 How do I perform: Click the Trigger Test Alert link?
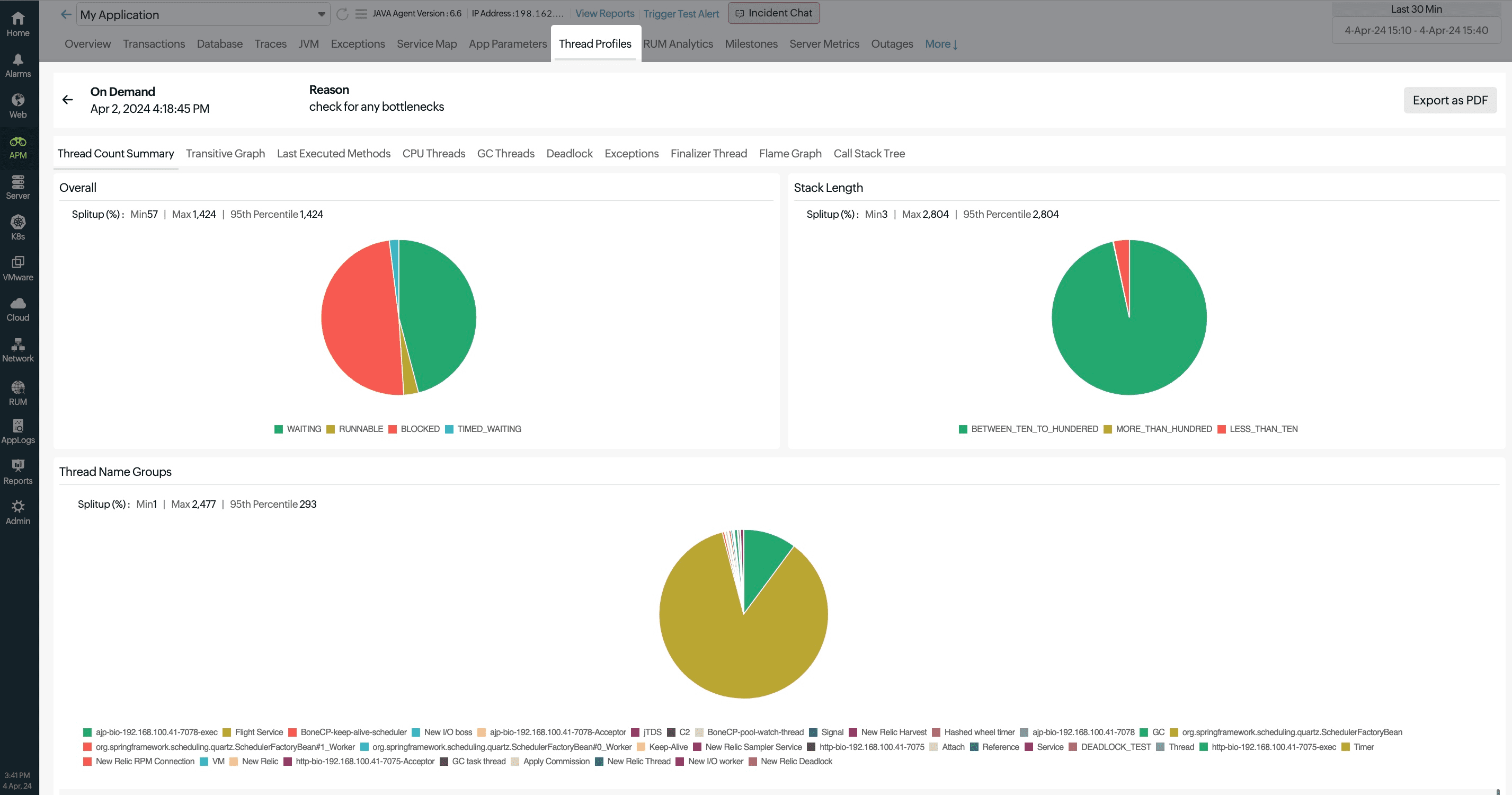pos(681,13)
